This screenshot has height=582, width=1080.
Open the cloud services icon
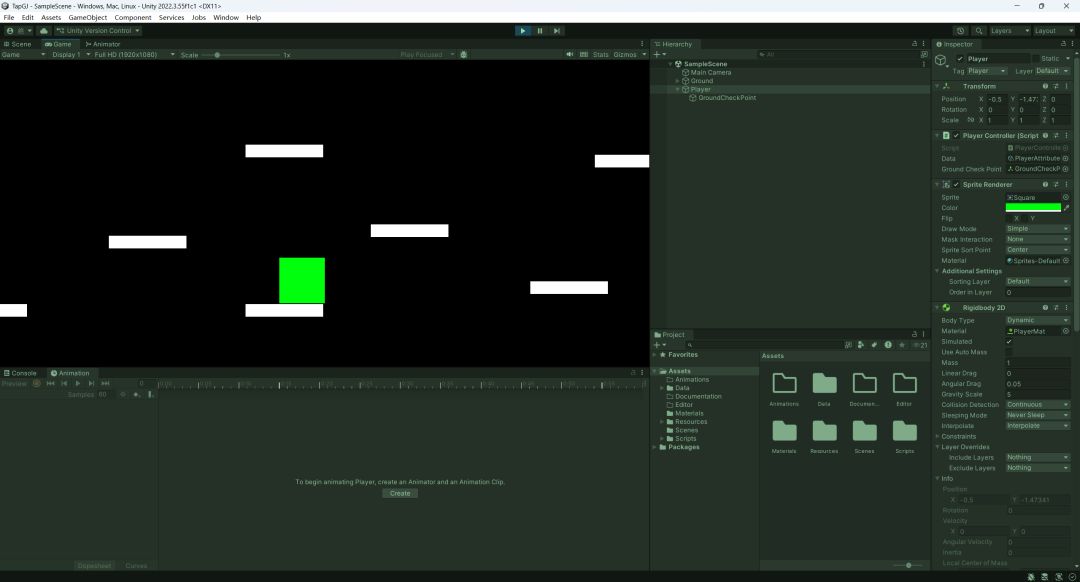click(44, 31)
